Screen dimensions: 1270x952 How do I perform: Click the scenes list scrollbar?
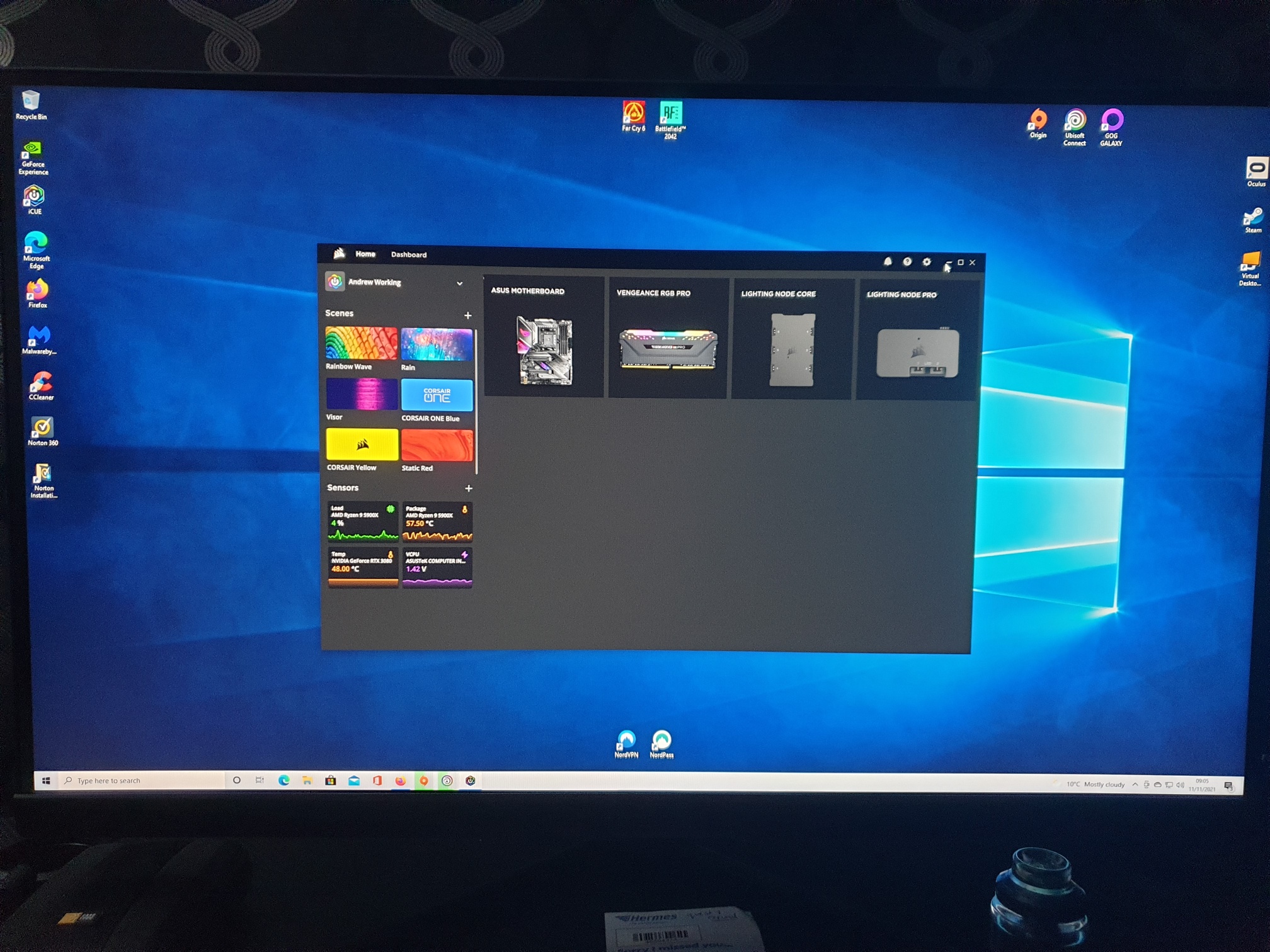click(x=476, y=400)
